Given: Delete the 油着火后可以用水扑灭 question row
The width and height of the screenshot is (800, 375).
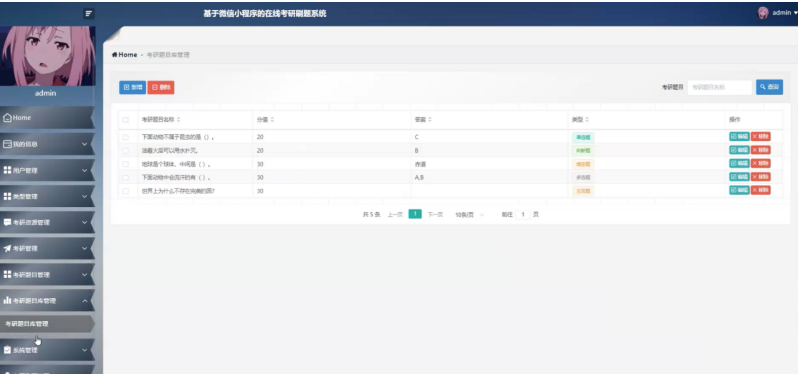Looking at the screenshot, I should pos(761,150).
